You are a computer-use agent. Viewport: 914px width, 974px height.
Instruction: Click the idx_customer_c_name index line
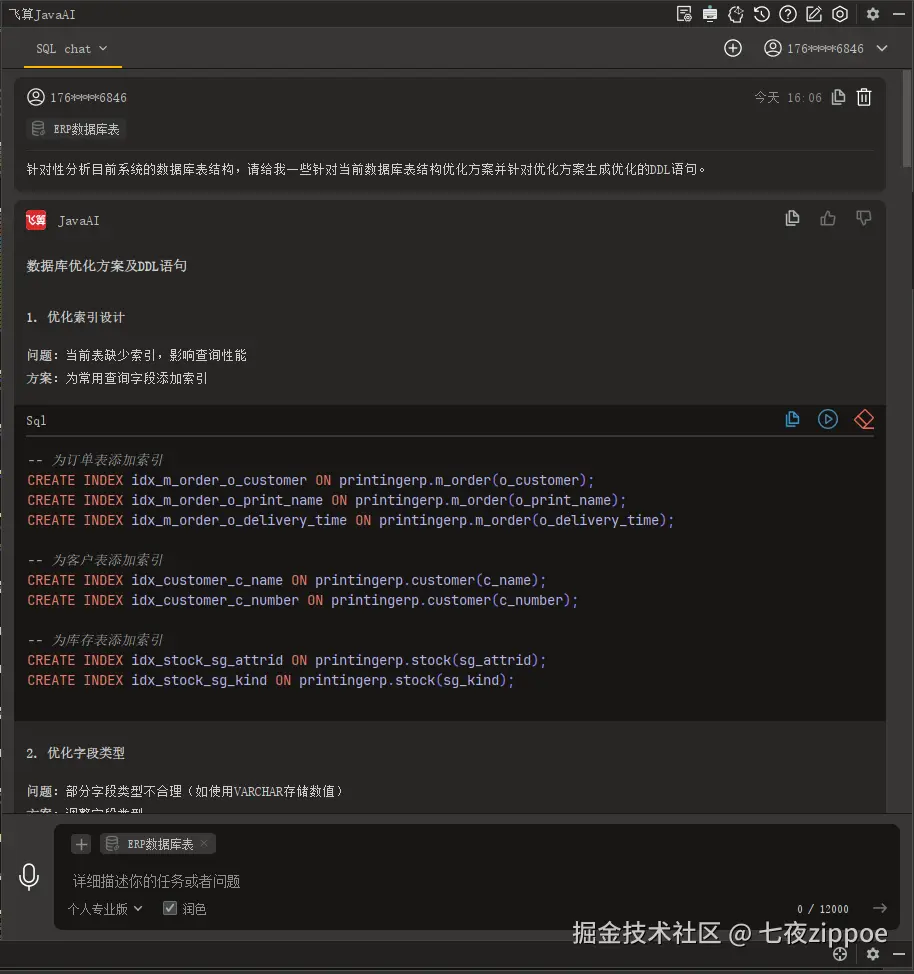[x=286, y=580]
